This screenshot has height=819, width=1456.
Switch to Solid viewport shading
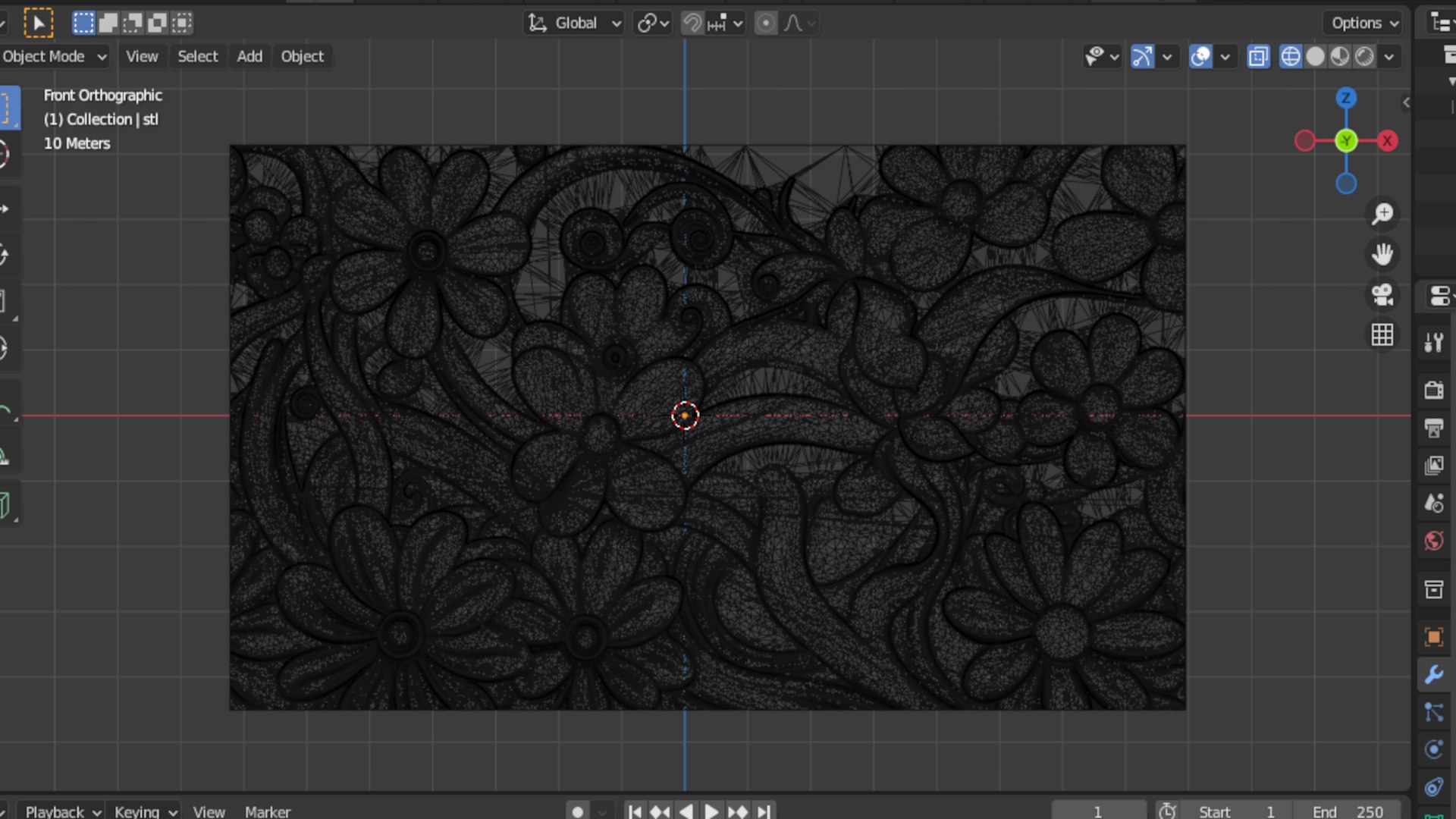pos(1315,57)
